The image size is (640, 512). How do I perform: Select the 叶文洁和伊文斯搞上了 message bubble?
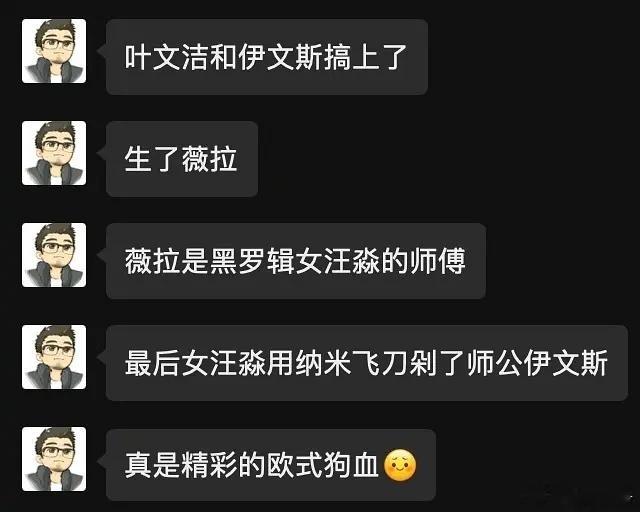point(267,57)
